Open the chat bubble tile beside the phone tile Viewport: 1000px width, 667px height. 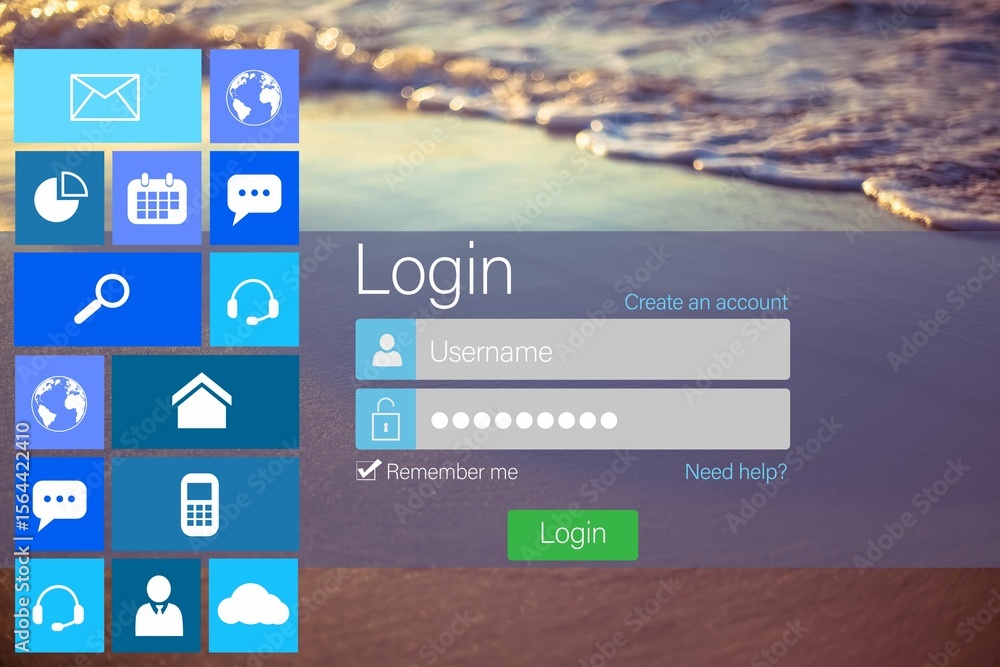coord(59,504)
